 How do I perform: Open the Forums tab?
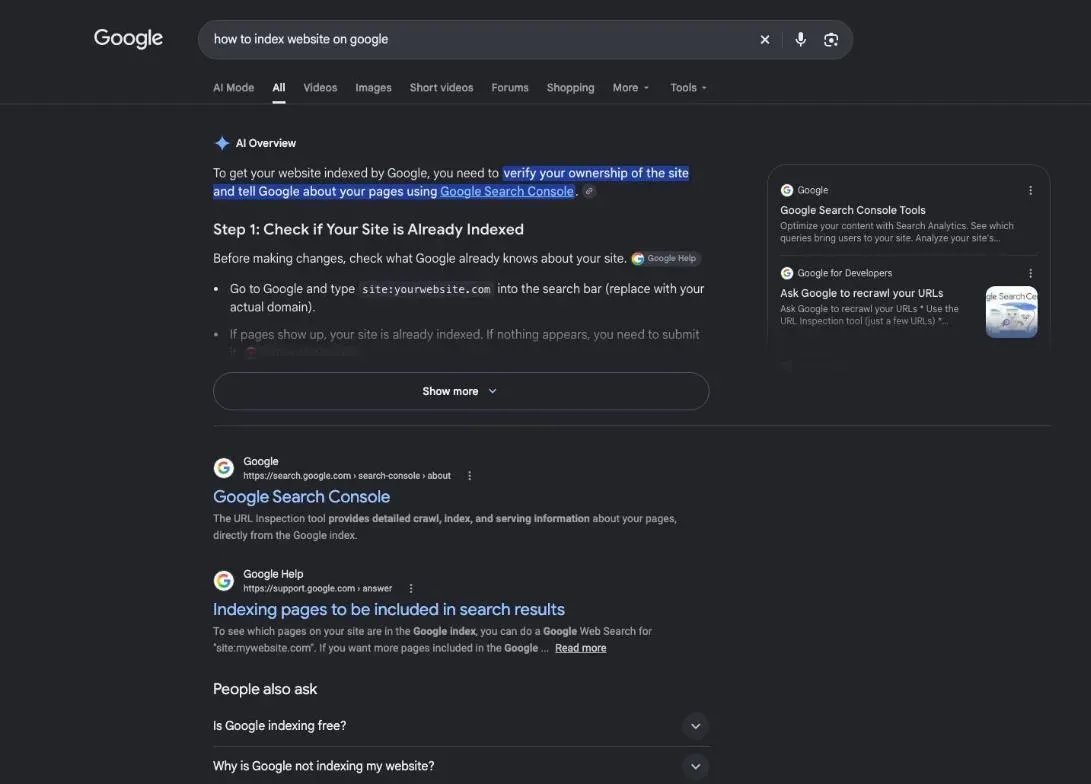coord(510,88)
